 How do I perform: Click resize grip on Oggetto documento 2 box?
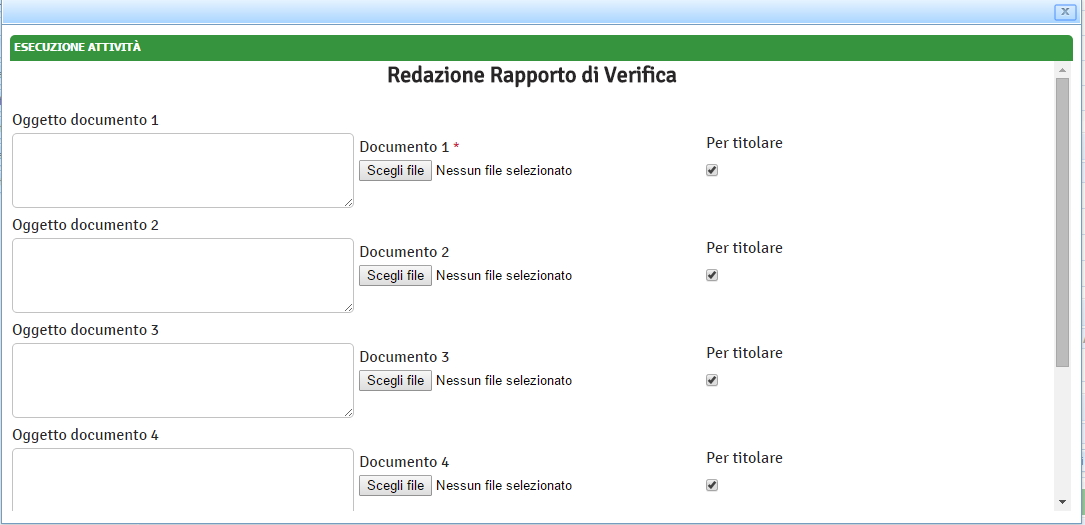(348, 307)
